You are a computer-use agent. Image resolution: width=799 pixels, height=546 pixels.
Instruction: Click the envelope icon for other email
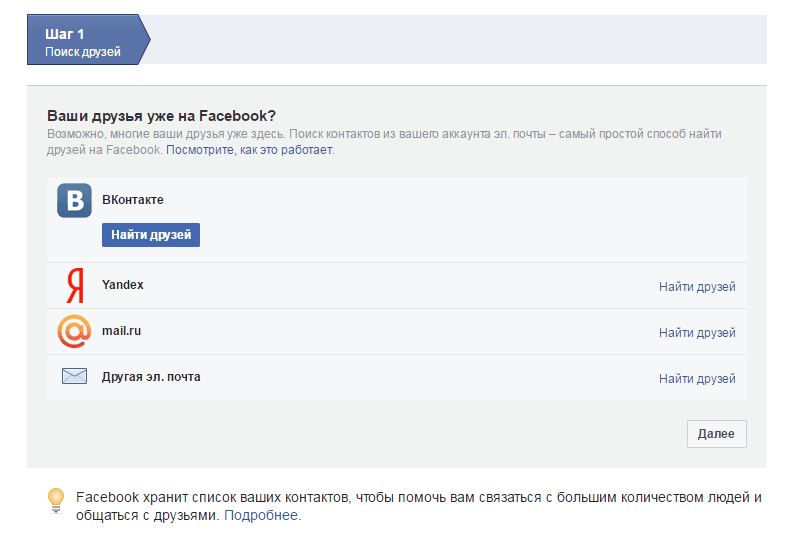(x=74, y=377)
